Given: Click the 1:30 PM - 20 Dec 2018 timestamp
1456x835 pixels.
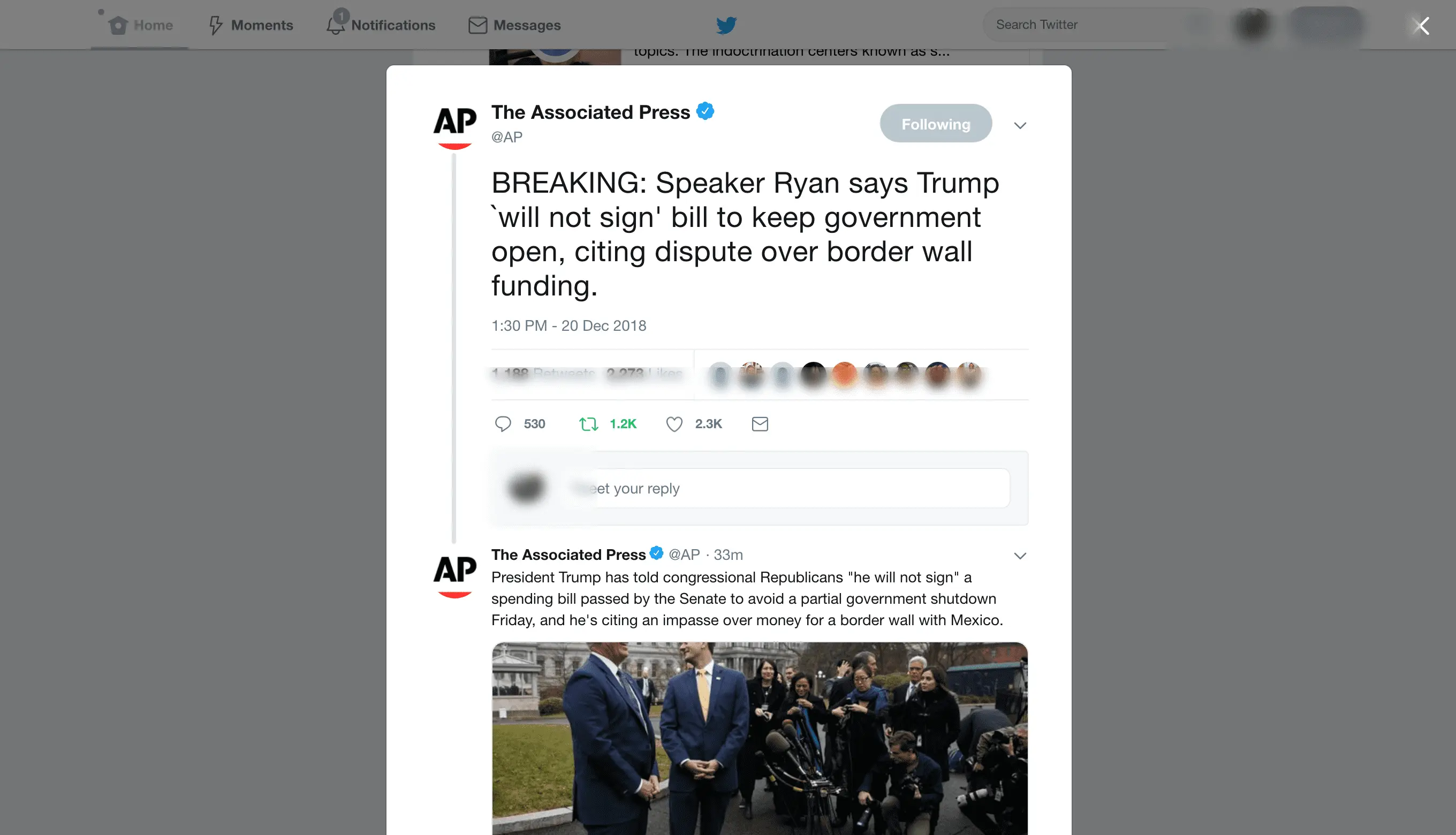Looking at the screenshot, I should click(x=569, y=325).
